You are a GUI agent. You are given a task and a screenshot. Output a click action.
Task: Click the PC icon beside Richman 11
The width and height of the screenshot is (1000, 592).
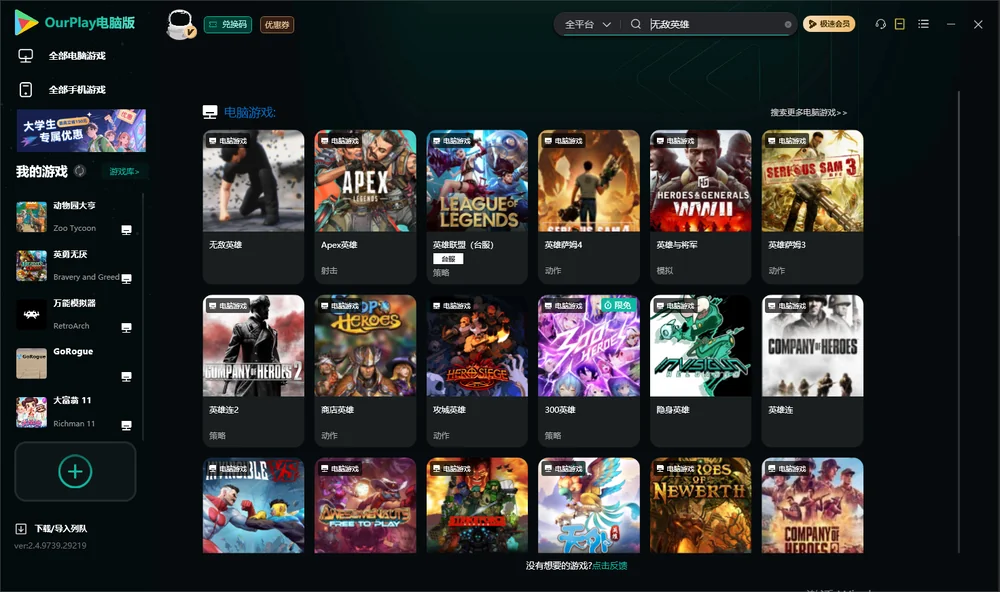point(126,426)
